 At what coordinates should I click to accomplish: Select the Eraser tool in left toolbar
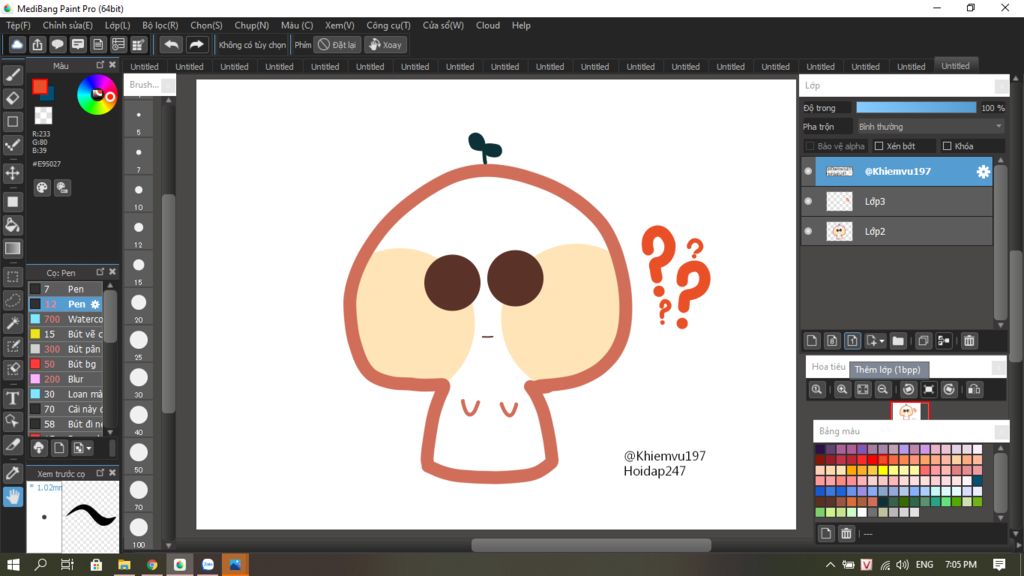pos(13,98)
